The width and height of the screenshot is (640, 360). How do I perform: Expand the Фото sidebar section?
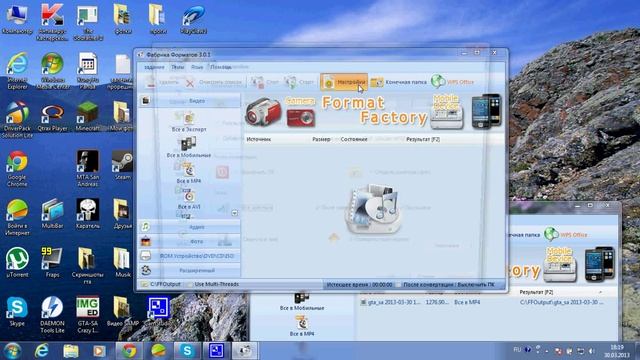pyautogui.click(x=189, y=242)
